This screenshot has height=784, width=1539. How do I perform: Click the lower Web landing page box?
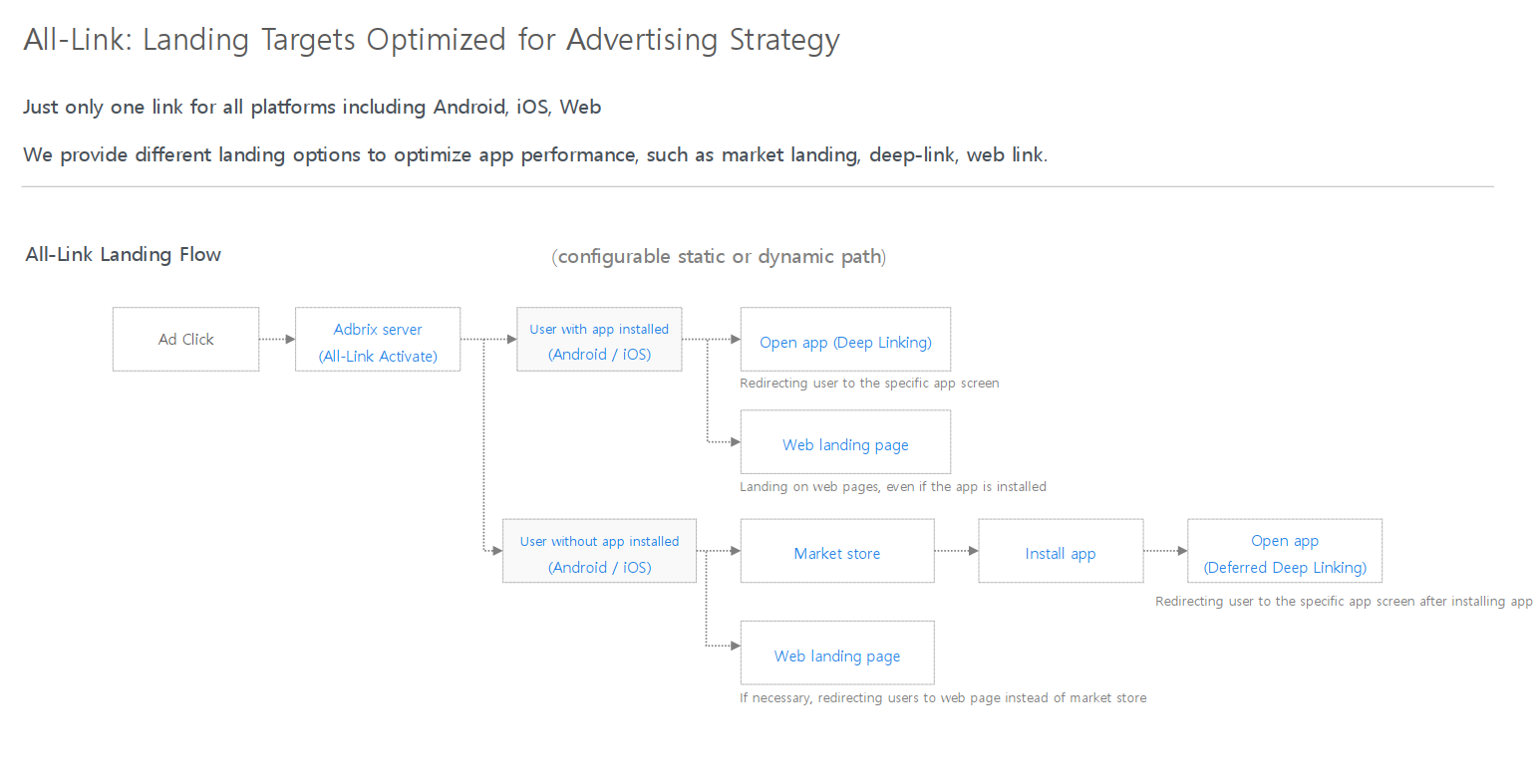tap(837, 655)
